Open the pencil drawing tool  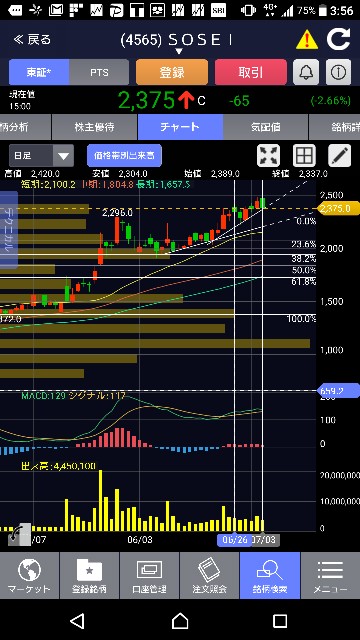tap(340, 156)
